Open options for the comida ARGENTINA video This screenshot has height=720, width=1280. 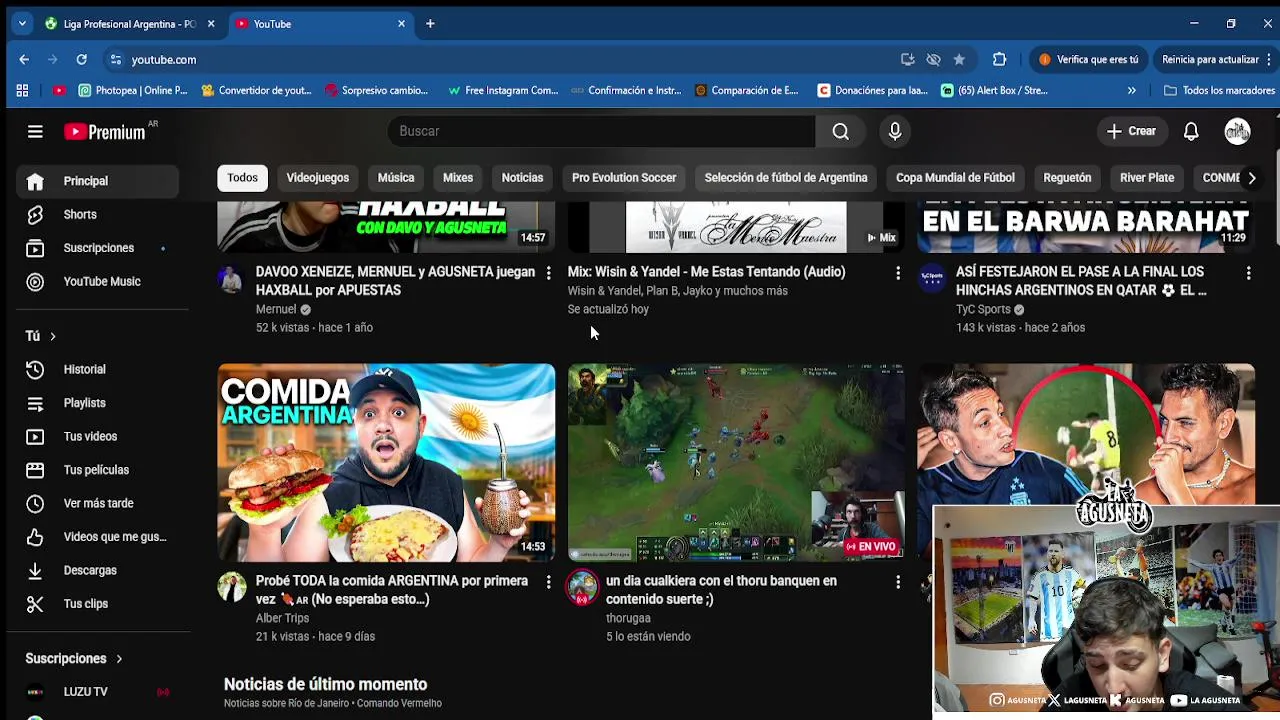click(548, 582)
